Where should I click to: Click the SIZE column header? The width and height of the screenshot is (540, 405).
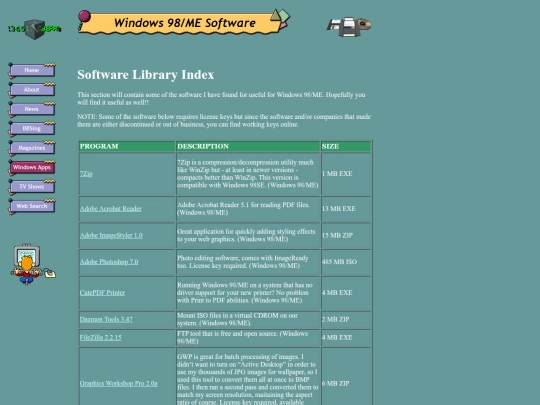pos(346,146)
